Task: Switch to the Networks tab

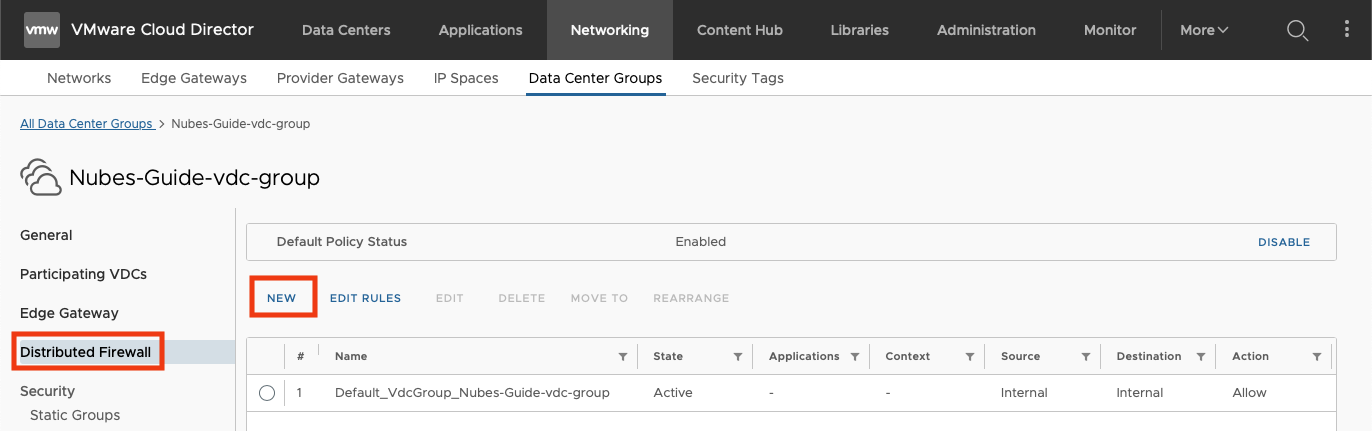Action: pos(79,78)
